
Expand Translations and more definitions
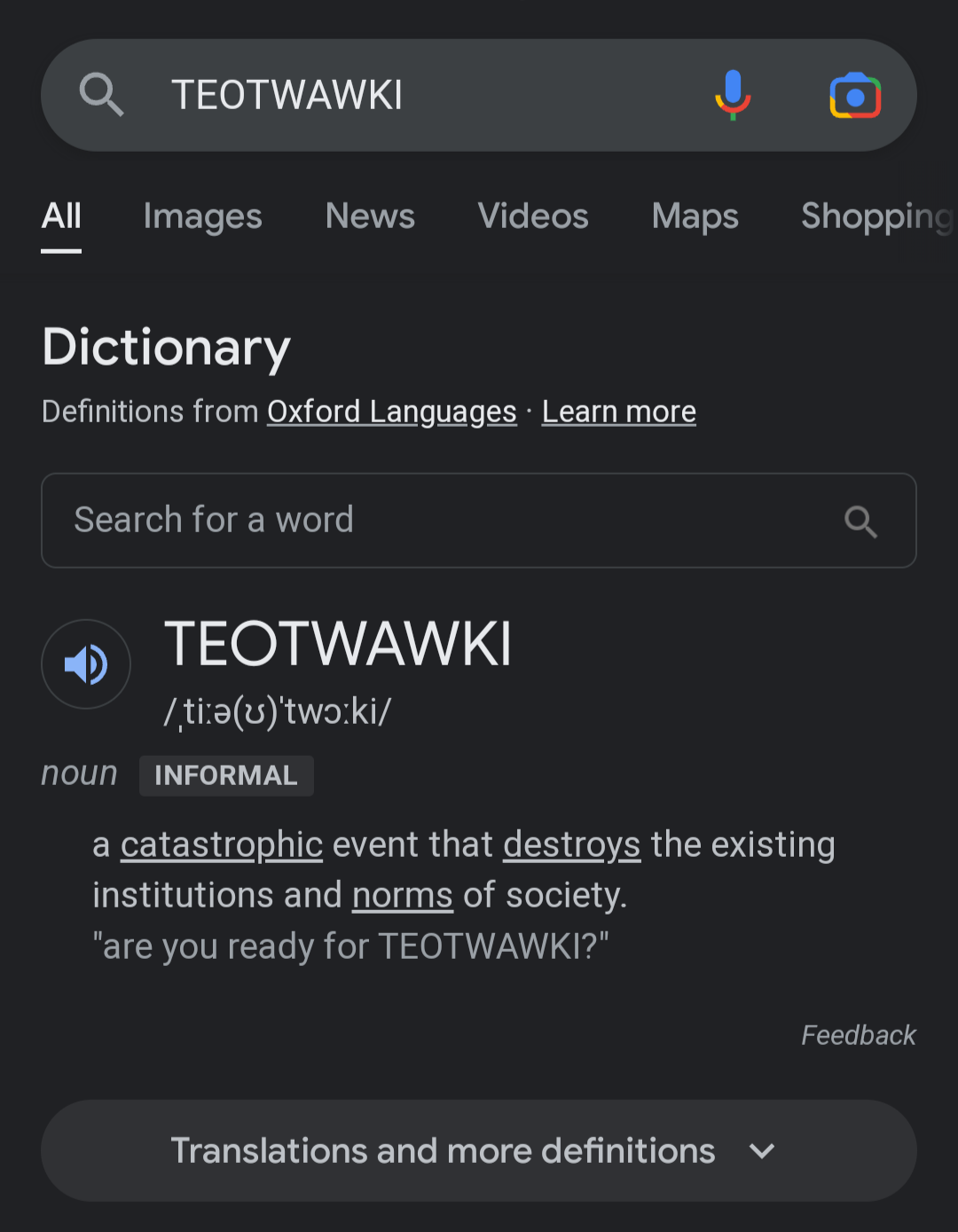click(479, 1150)
